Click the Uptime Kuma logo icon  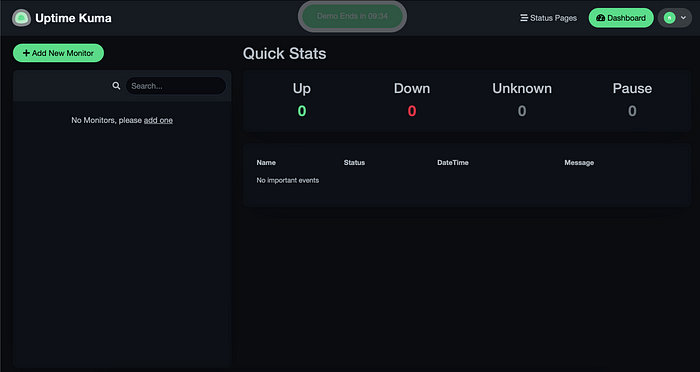click(x=21, y=18)
